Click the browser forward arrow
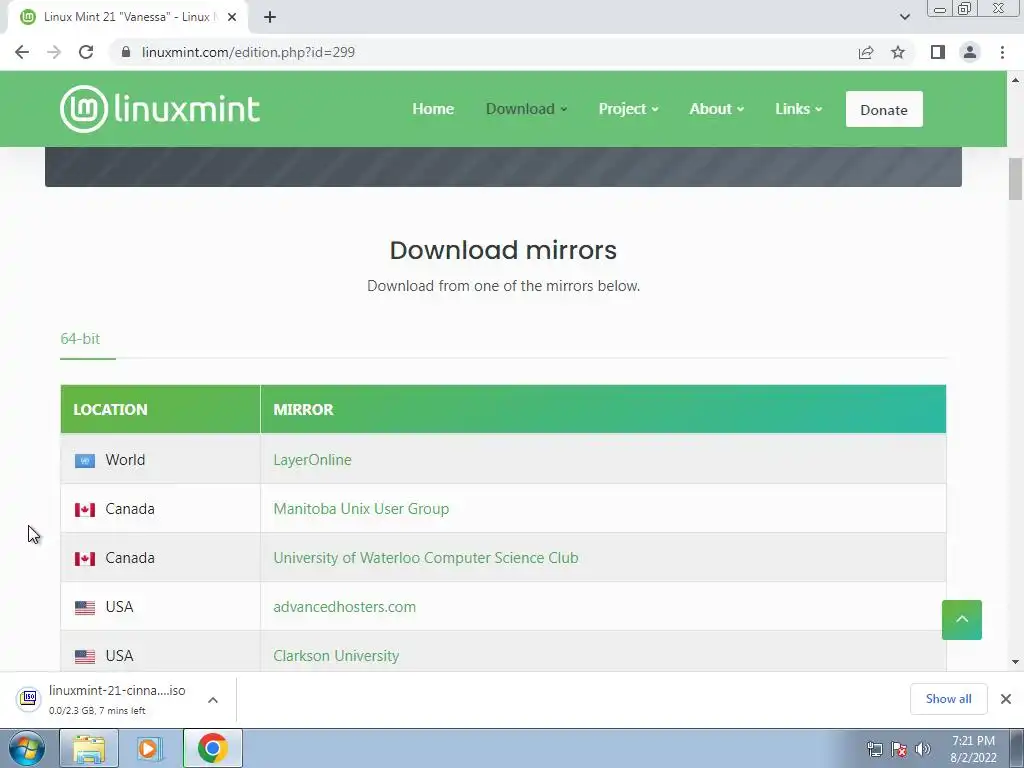 54,52
